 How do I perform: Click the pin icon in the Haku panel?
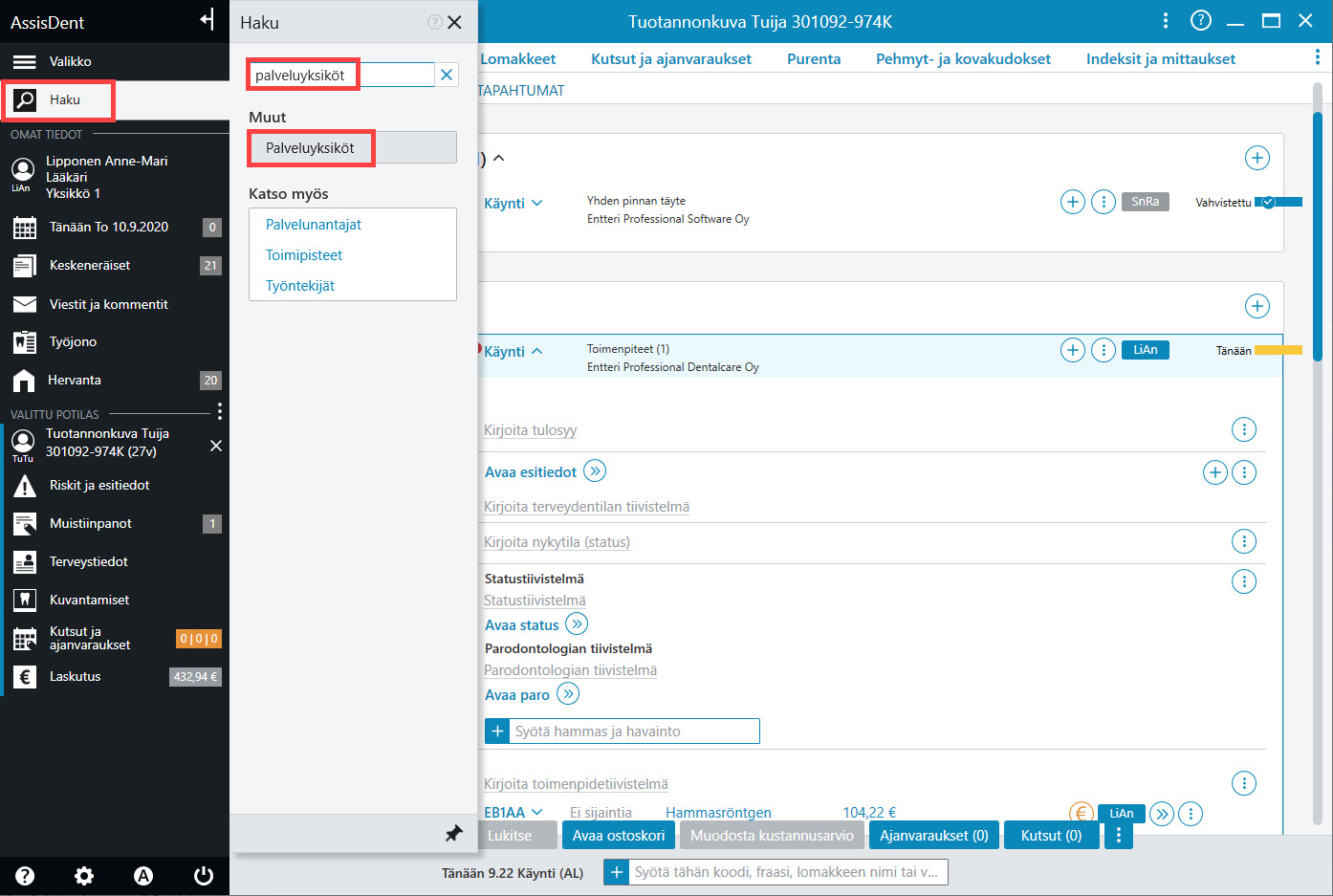point(454,834)
